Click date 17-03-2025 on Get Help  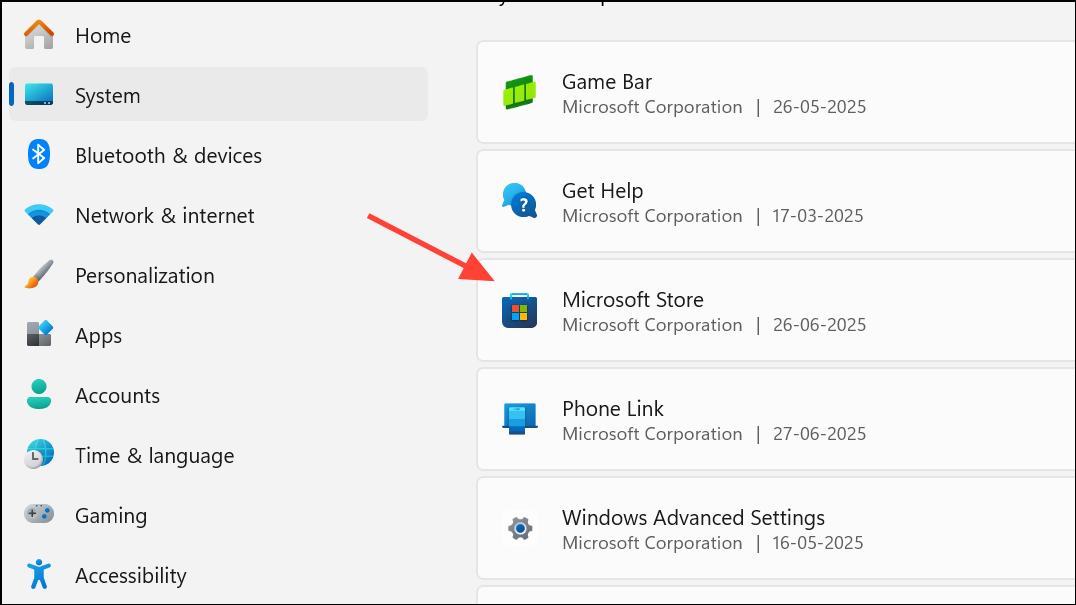click(817, 216)
